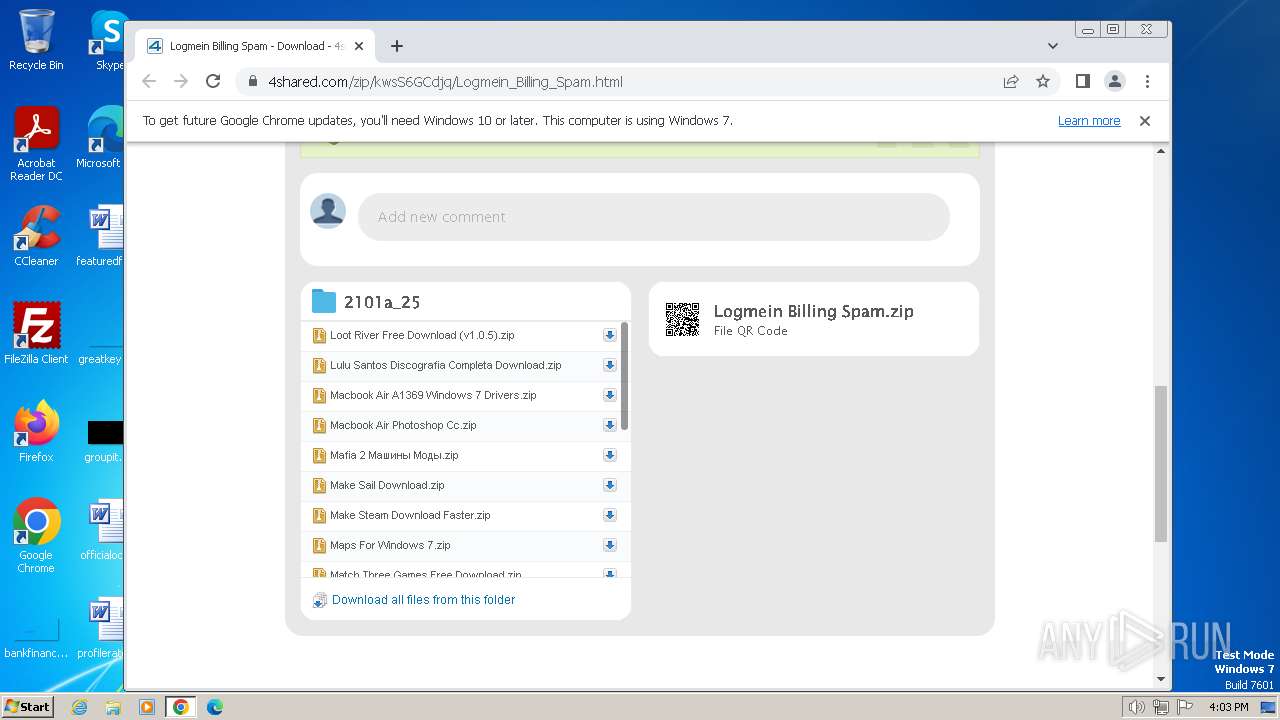The height and width of the screenshot is (720, 1280).
Task: Download Make Sail Download zip arrow
Action: click(x=609, y=486)
